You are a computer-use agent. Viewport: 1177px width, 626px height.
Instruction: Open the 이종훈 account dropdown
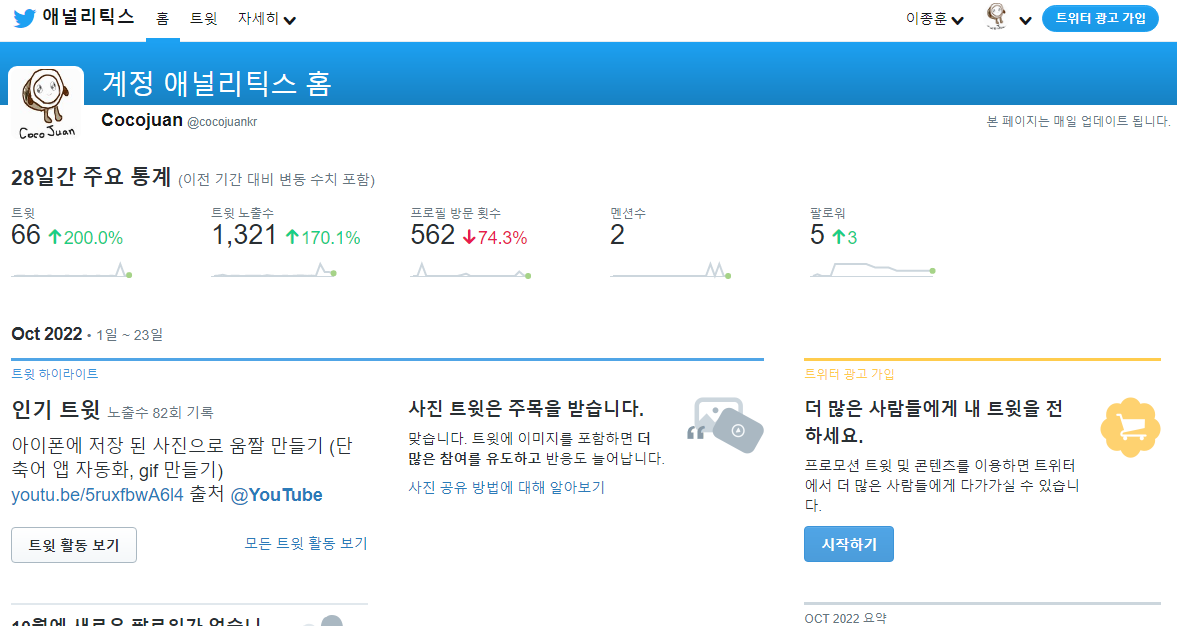pyautogui.click(x=935, y=19)
